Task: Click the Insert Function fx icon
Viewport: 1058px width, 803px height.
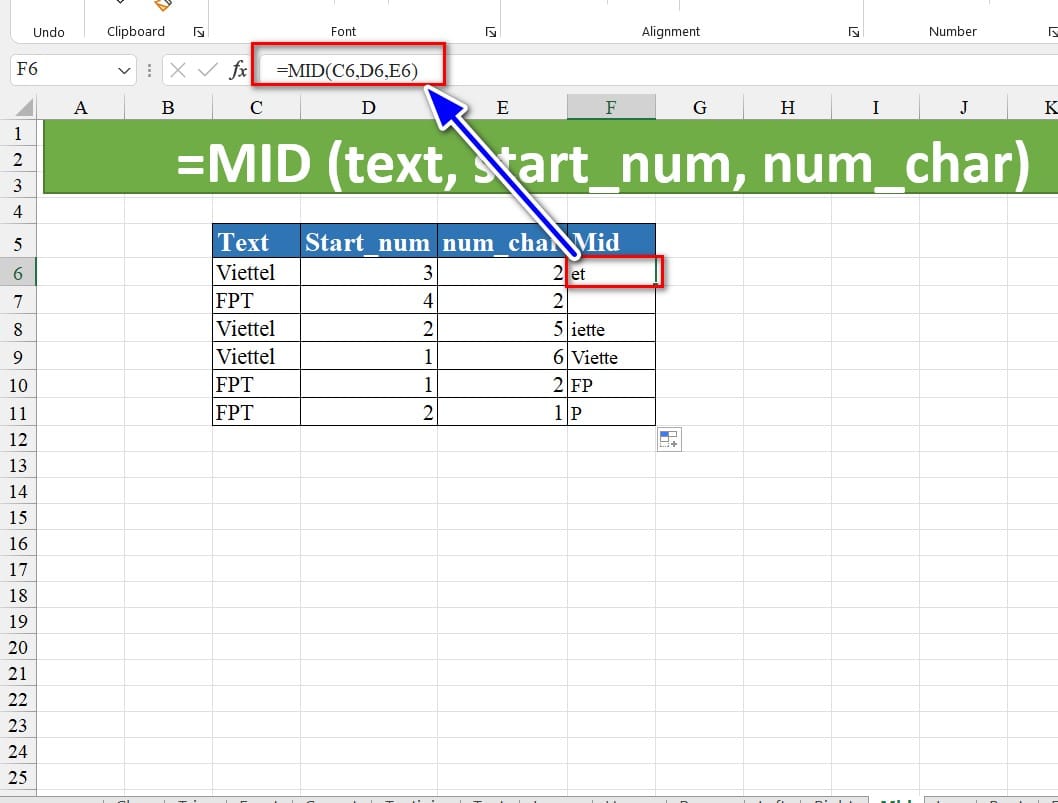Action: (239, 70)
